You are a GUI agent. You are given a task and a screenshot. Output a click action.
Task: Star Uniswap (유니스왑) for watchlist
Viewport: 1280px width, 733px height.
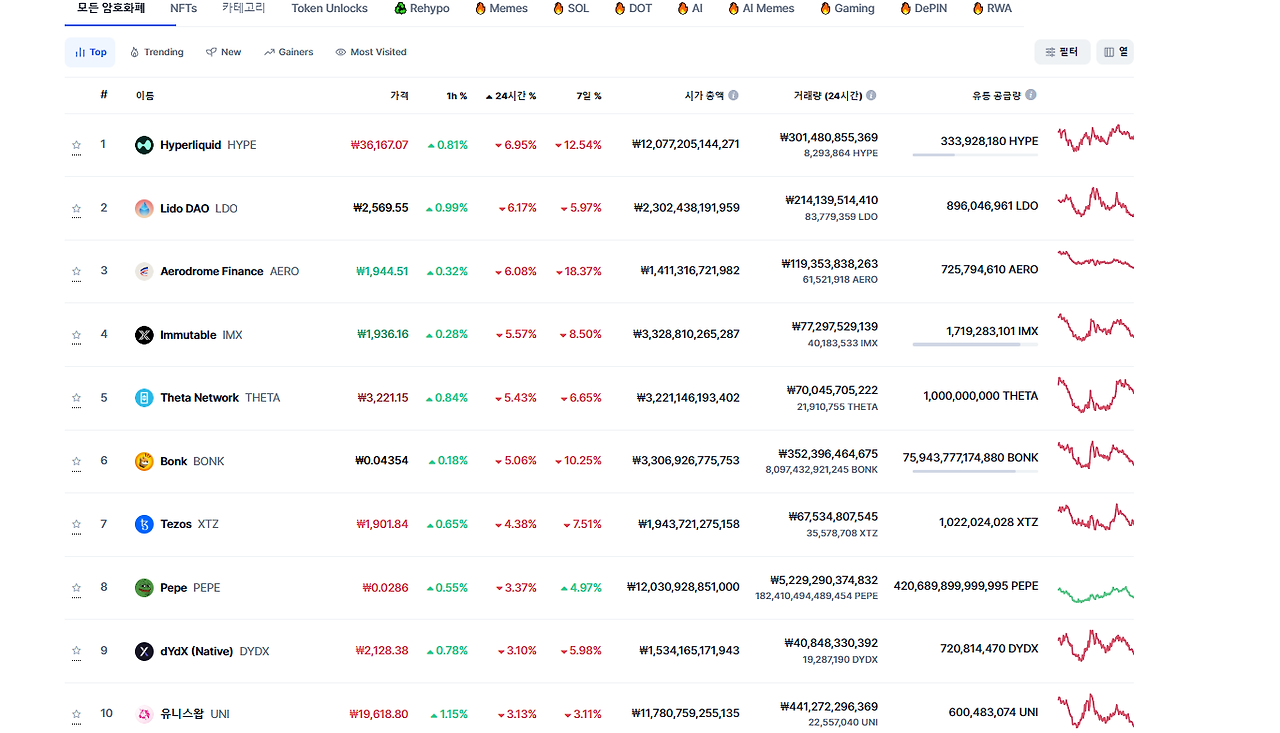point(76,714)
